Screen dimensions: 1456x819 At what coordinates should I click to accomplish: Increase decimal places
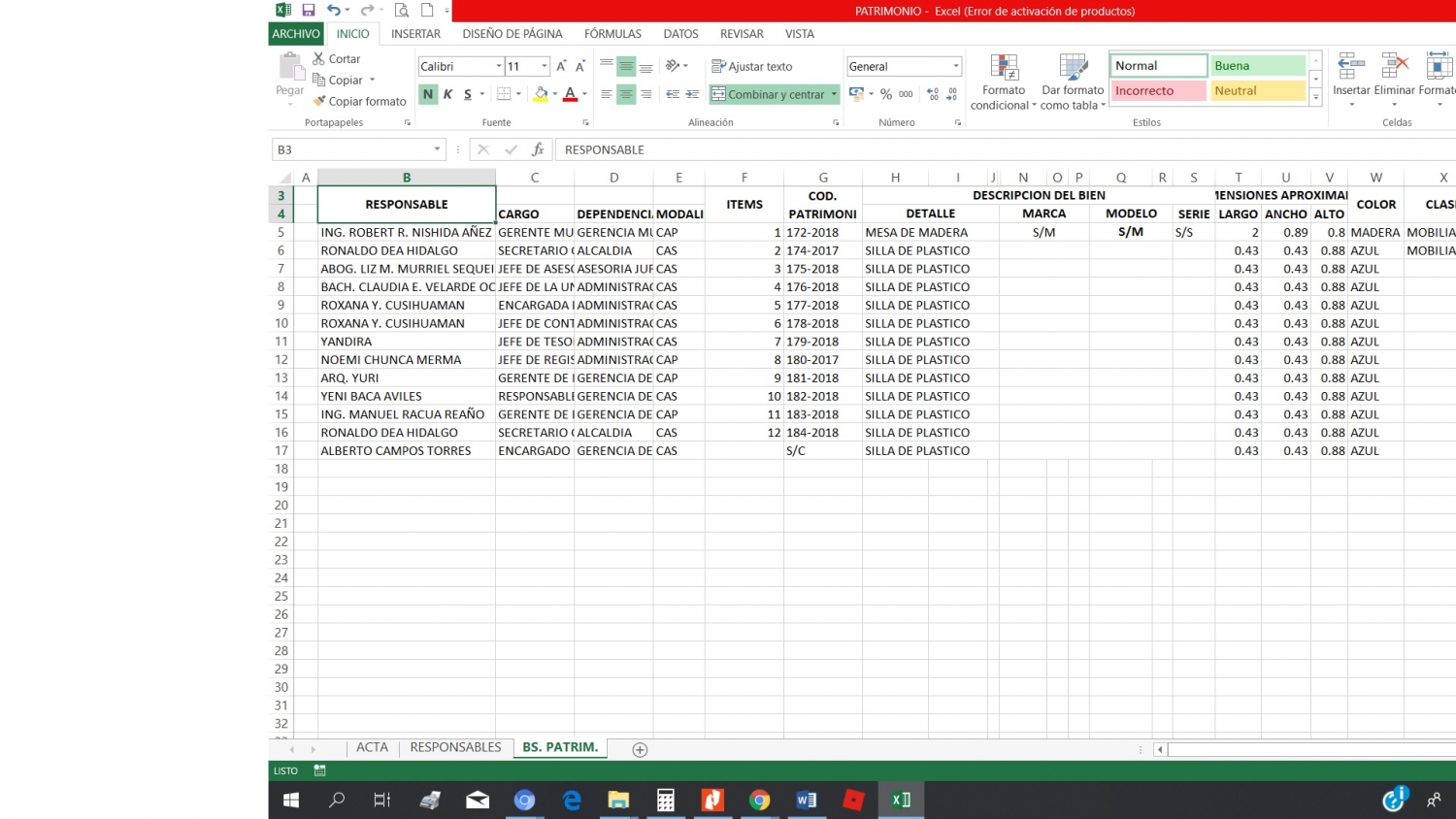pos(933,94)
